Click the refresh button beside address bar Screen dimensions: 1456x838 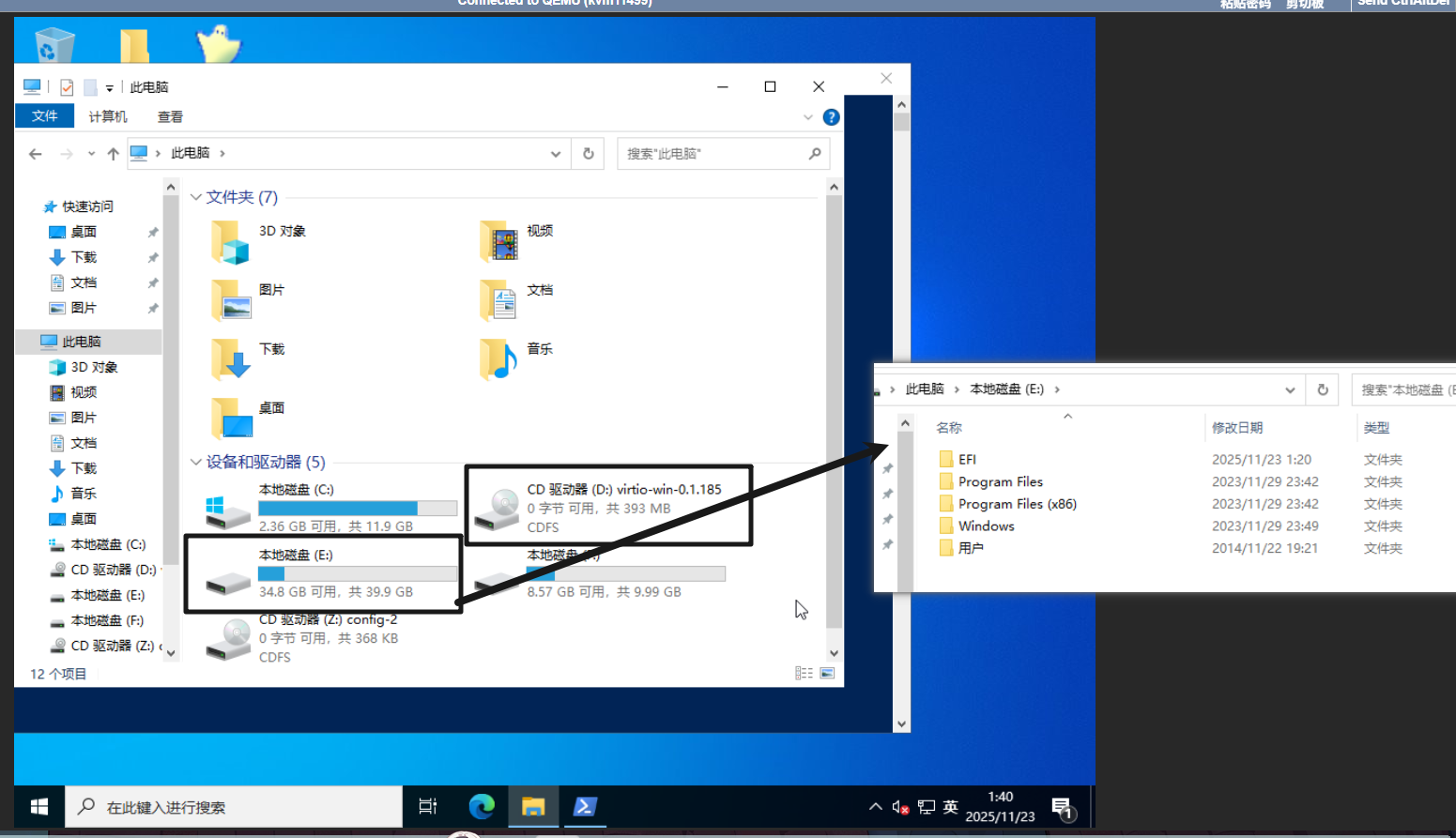click(589, 154)
